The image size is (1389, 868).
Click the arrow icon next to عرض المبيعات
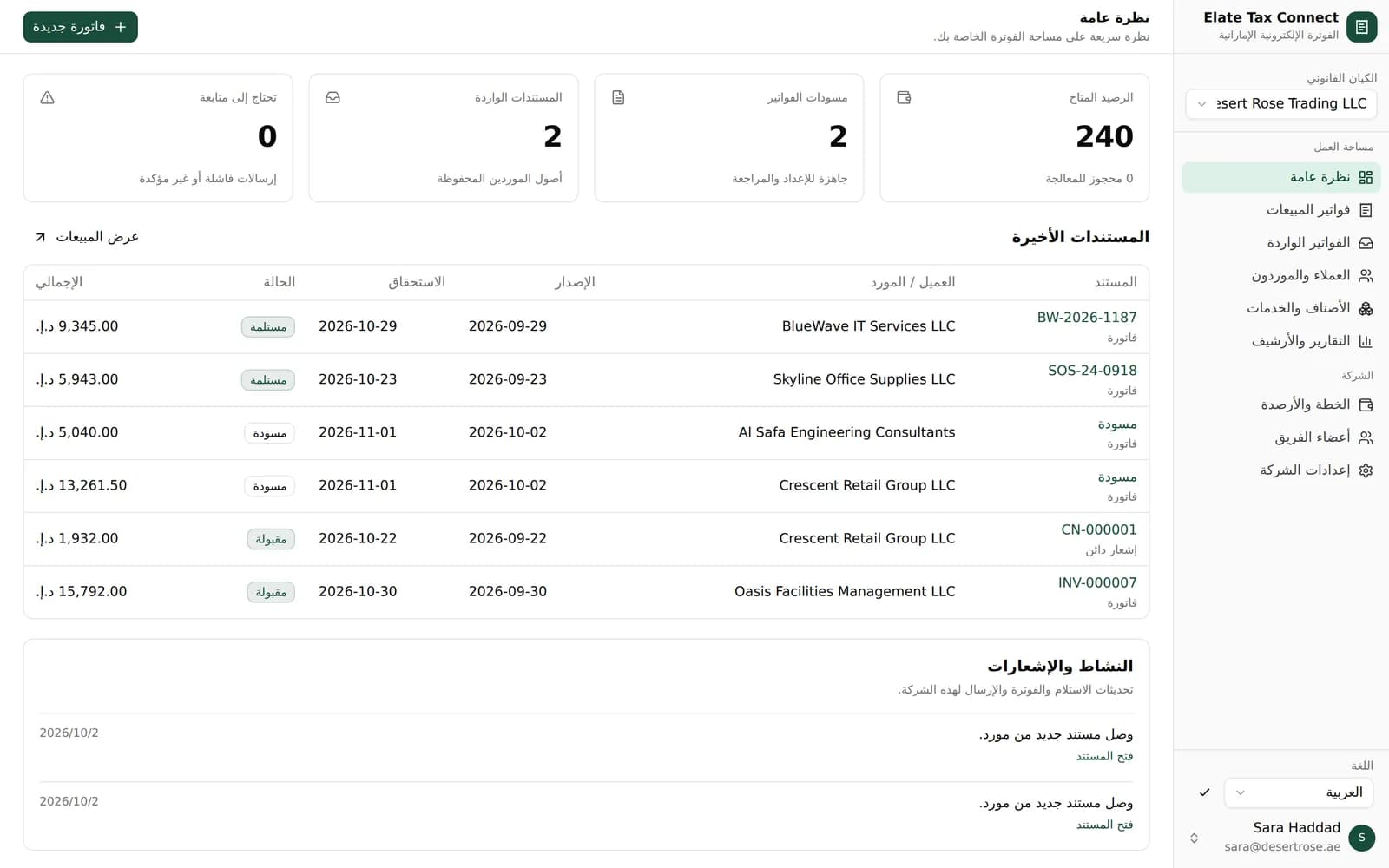click(40, 237)
